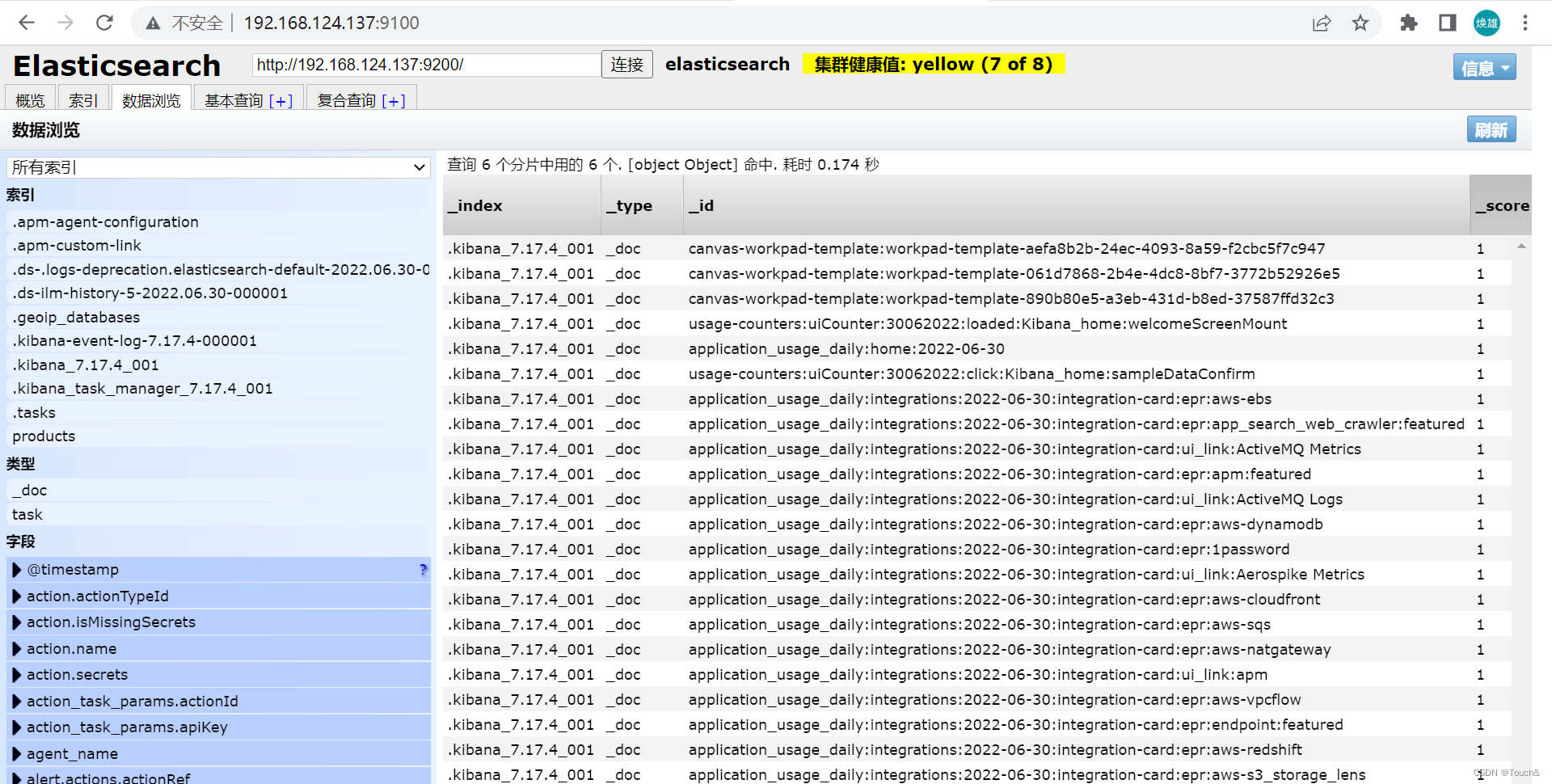Image resolution: width=1552 pixels, height=784 pixels.
Task: Expand the action.isMissingSecrets field
Action: [x=17, y=622]
